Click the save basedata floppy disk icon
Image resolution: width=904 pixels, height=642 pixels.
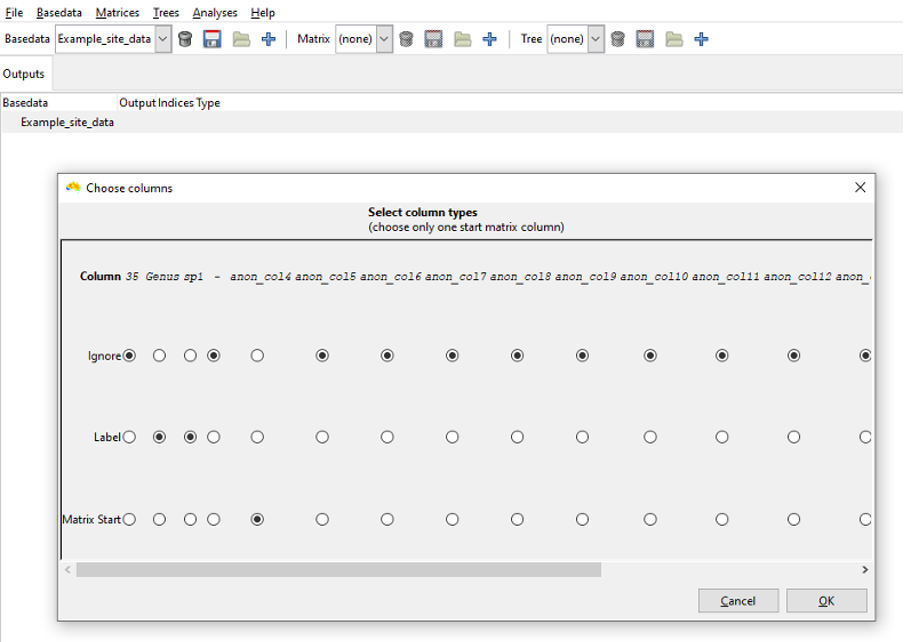(x=212, y=39)
